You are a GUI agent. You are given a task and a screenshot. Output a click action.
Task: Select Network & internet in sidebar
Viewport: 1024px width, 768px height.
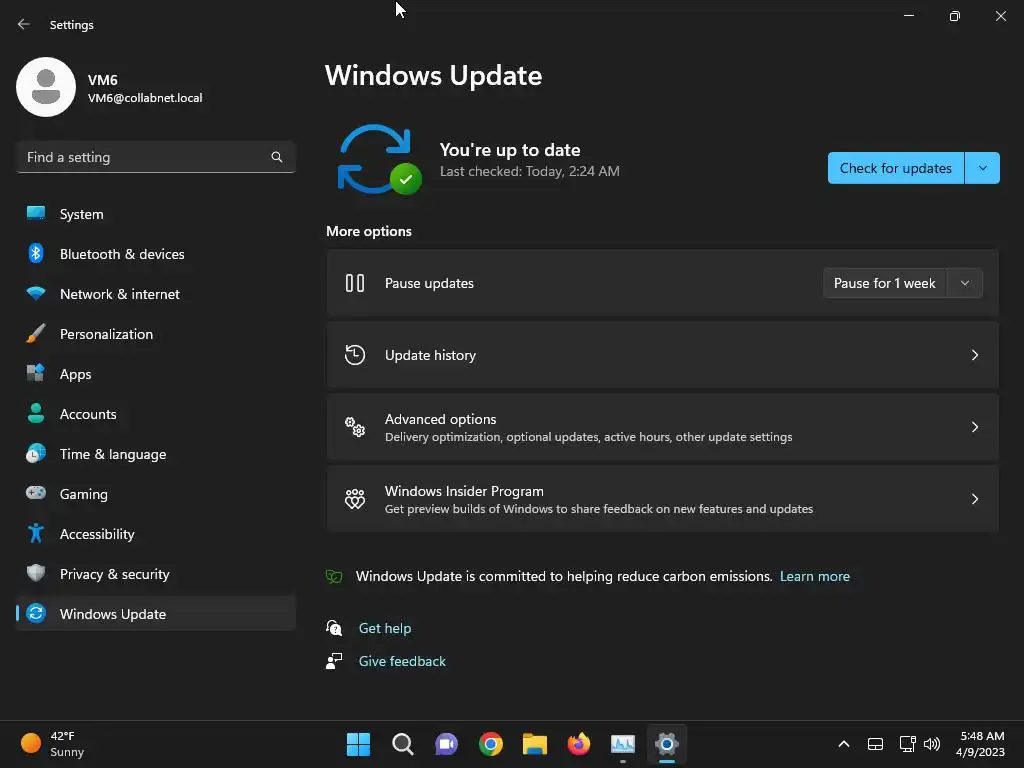155,294
